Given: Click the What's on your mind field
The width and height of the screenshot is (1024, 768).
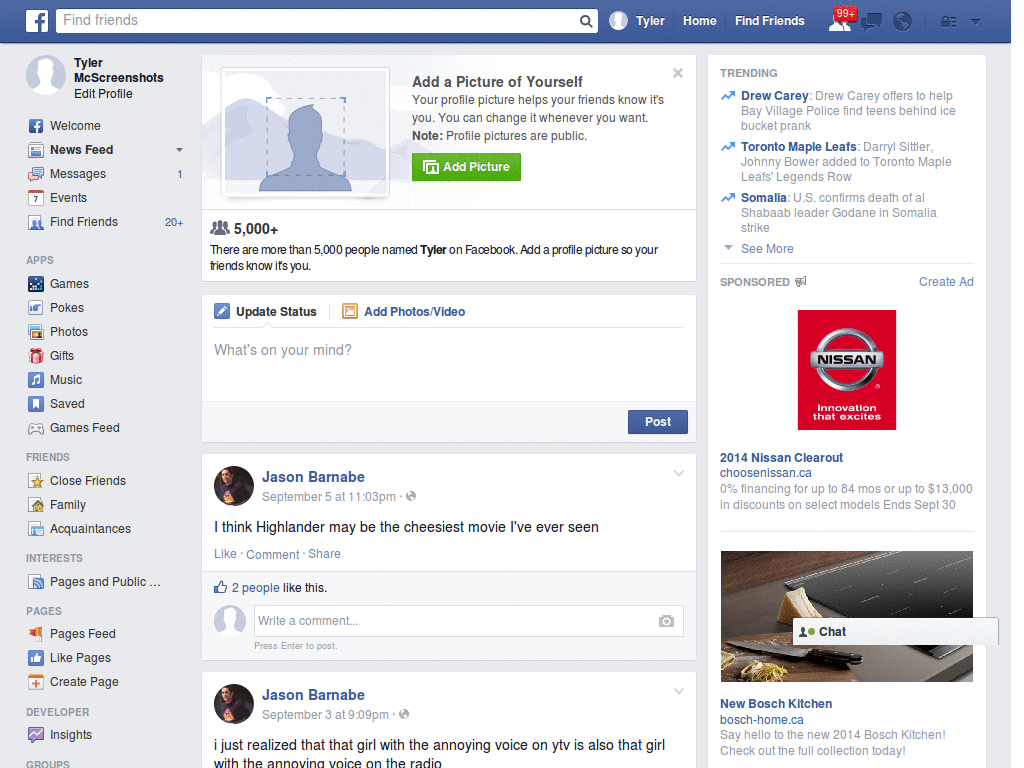Looking at the screenshot, I should (x=449, y=363).
